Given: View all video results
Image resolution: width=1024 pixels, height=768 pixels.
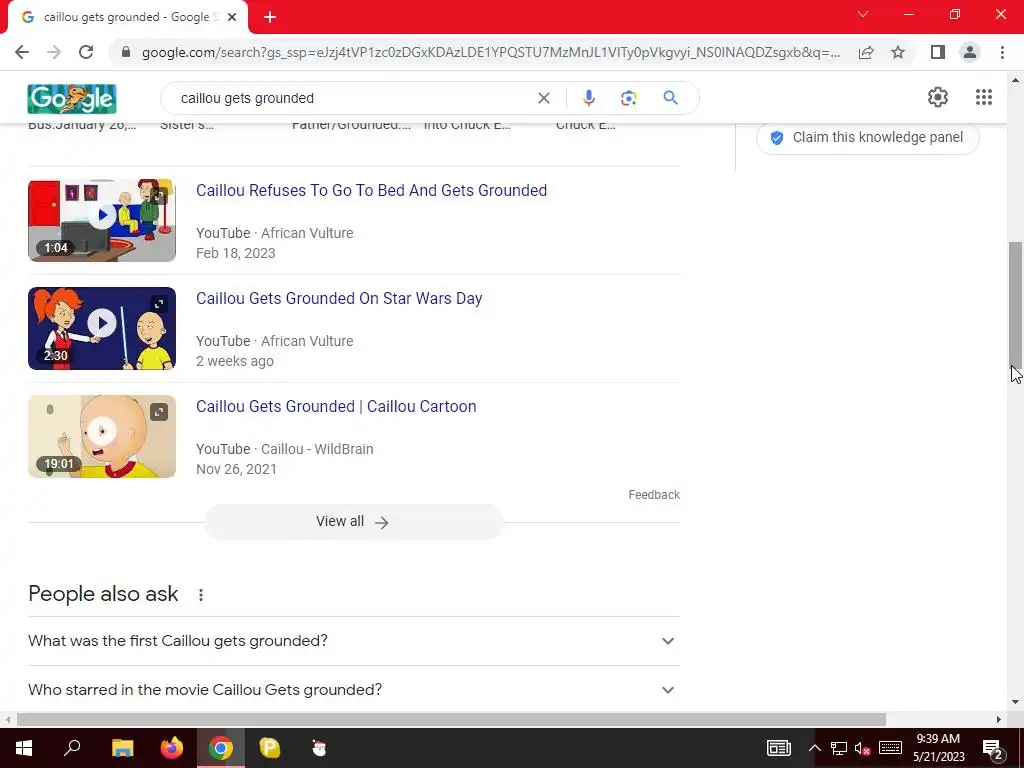Looking at the screenshot, I should (x=353, y=522).
